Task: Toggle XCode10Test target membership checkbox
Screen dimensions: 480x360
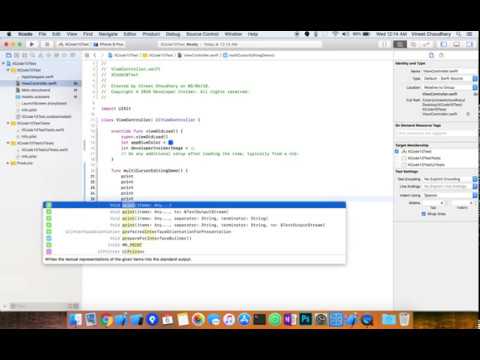Action: [397, 151]
